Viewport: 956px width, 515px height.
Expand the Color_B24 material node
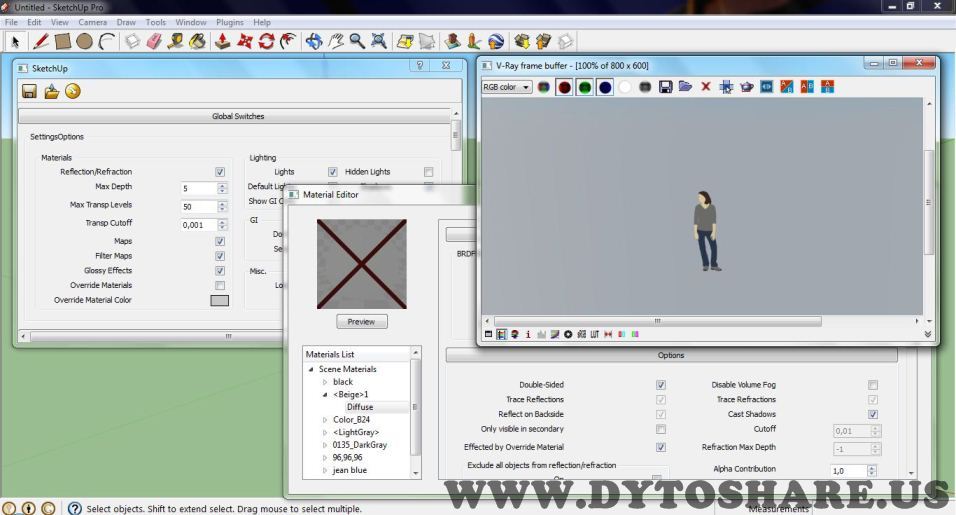pyautogui.click(x=325, y=420)
